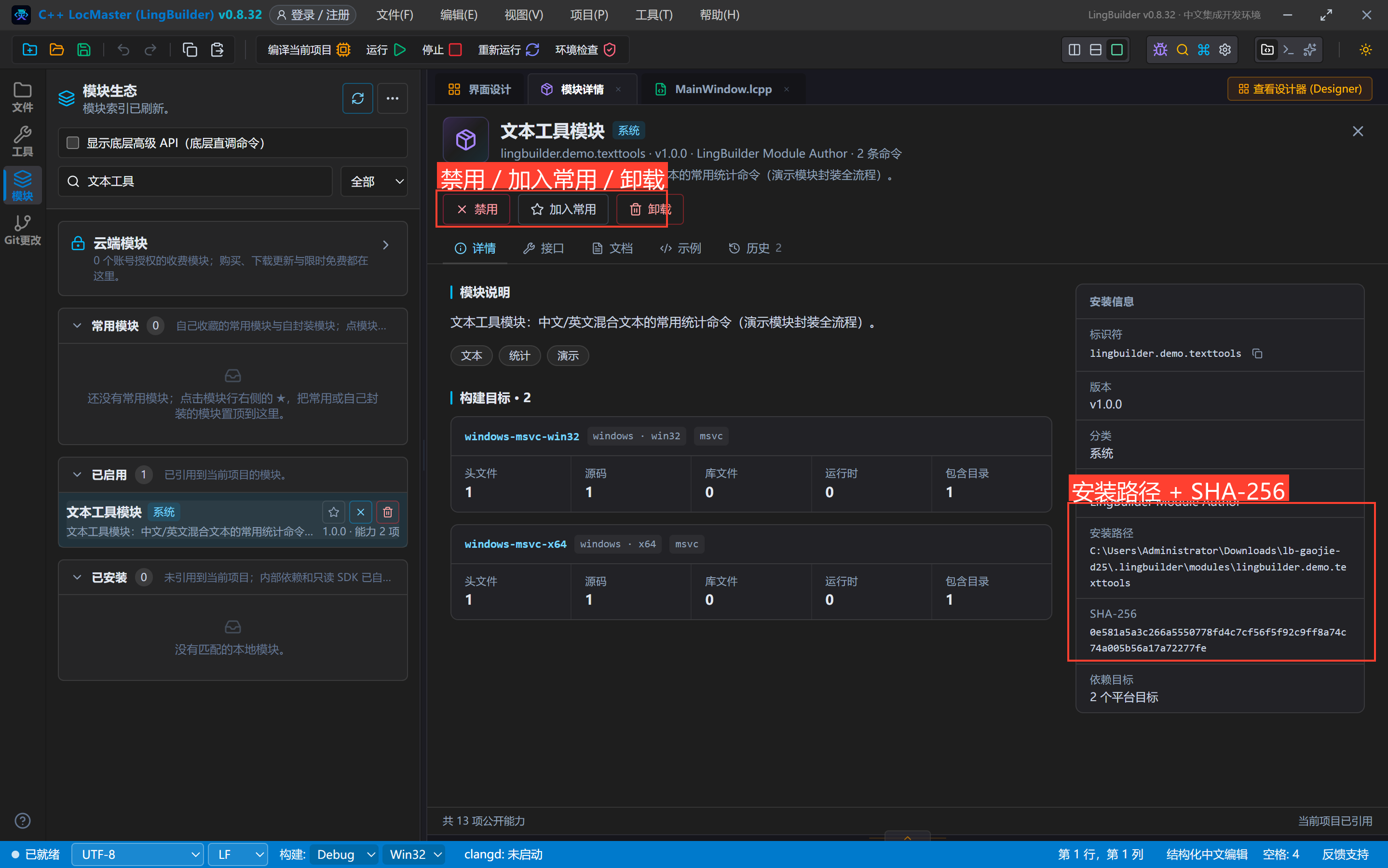Click the undo arrow icon
1388x868 pixels.
(123, 50)
